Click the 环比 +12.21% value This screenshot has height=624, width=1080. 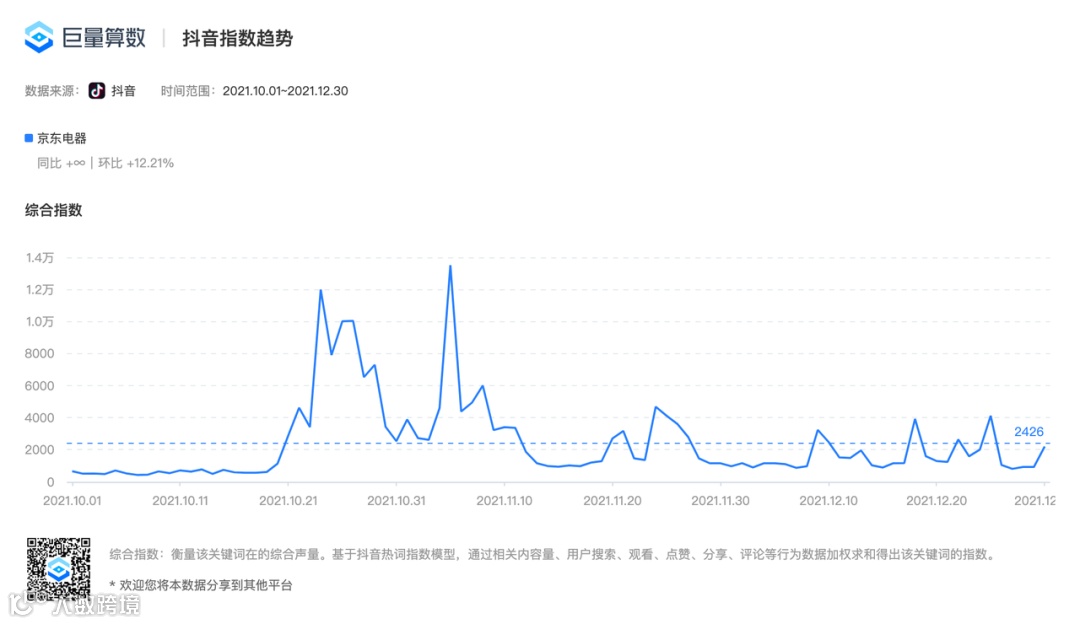[136, 163]
